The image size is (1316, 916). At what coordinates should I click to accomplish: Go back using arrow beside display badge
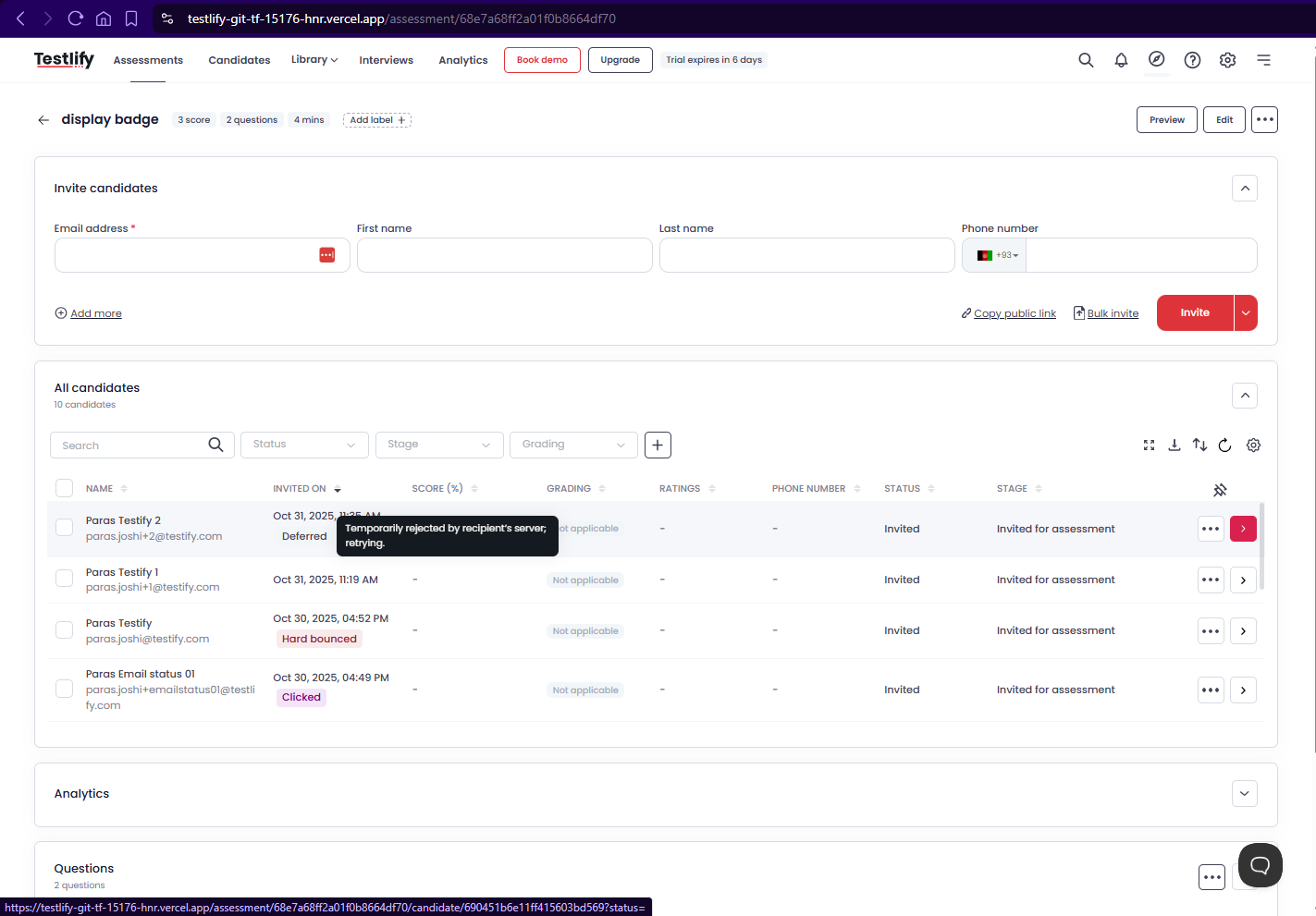point(43,120)
